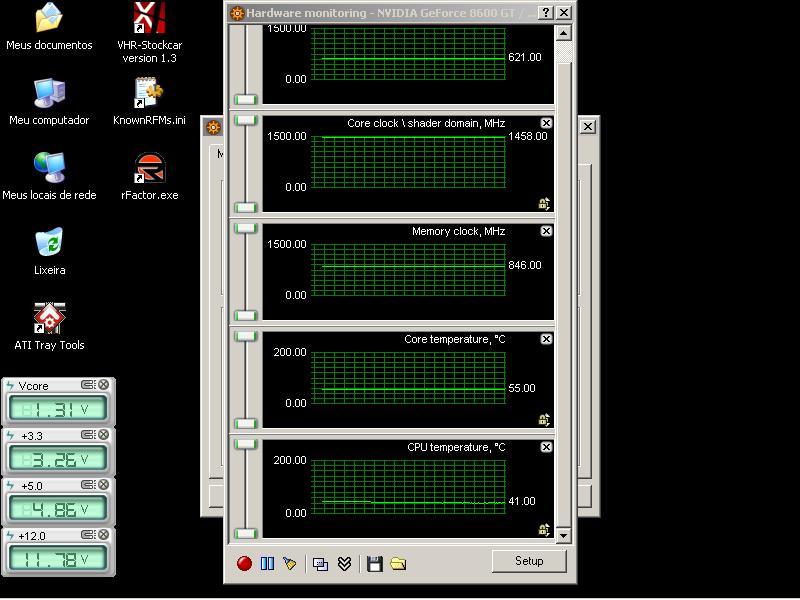This screenshot has height=600, width=800.
Task: Click the lock icon in the Core temperature graph
Action: pos(544,420)
